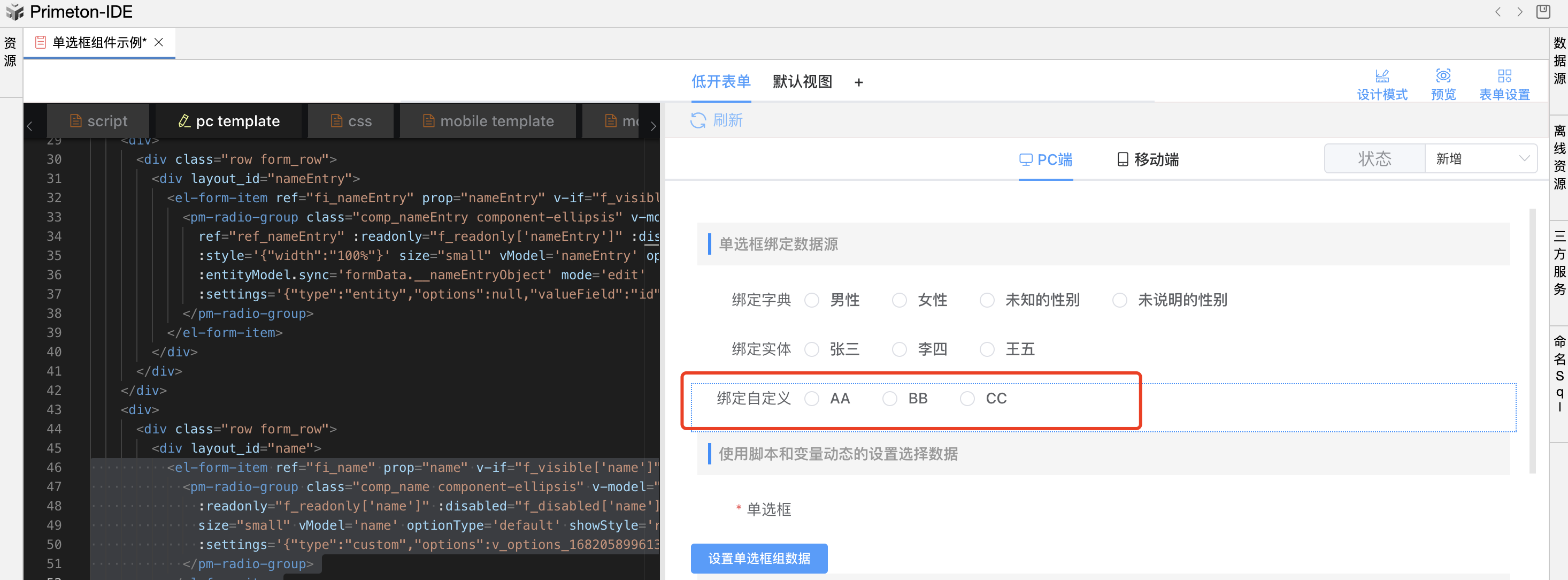Click the 设置单选框组数据 button

tap(758, 558)
